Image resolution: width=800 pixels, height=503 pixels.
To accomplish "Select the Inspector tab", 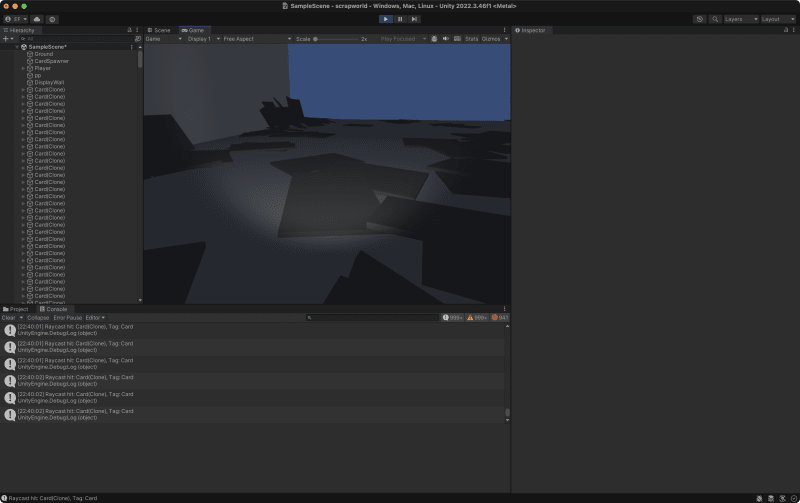I will click(x=530, y=30).
